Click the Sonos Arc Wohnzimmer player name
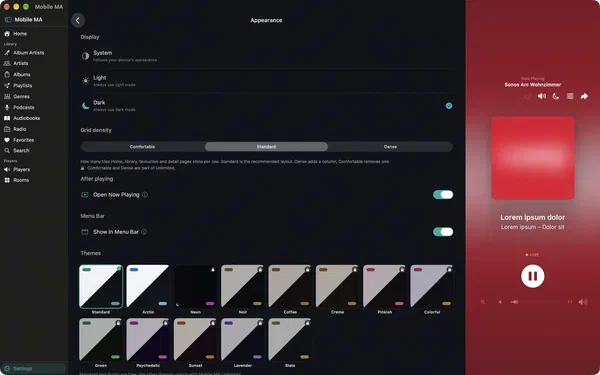Viewport: 600px width, 375px height. pyautogui.click(x=533, y=85)
